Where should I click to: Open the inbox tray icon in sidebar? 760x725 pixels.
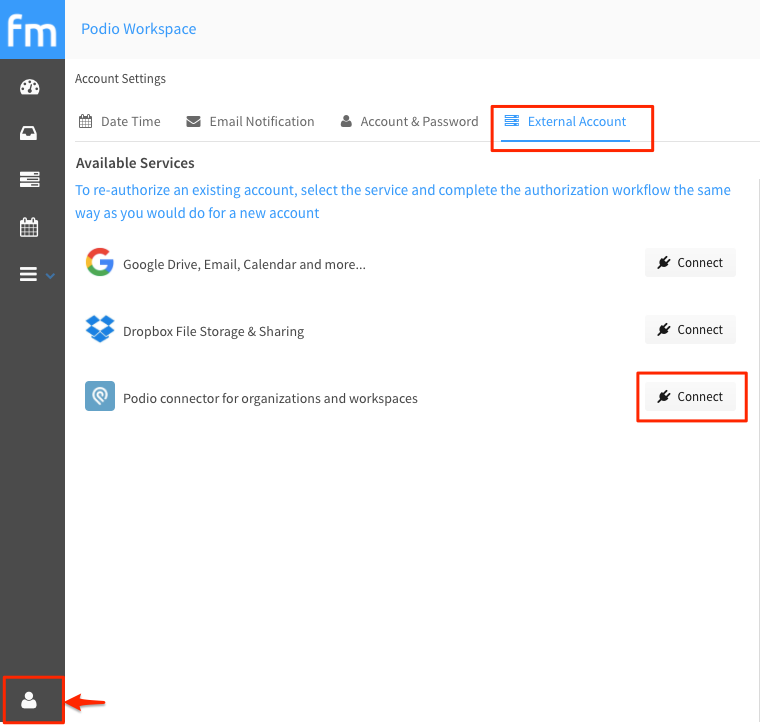click(x=29, y=133)
